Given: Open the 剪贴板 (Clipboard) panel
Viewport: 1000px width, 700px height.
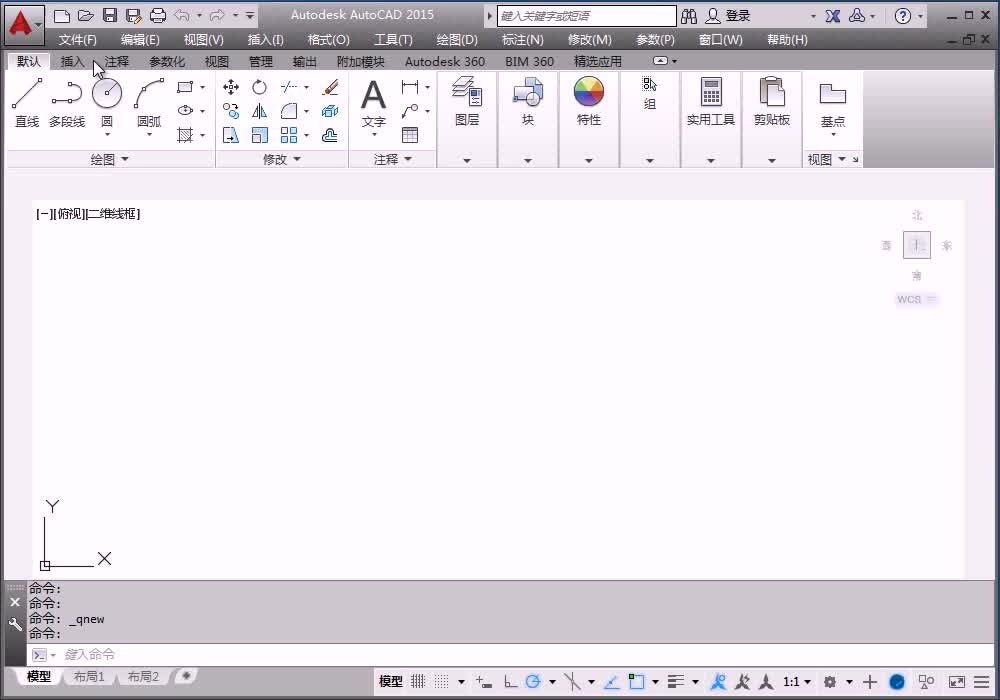Looking at the screenshot, I should click(x=772, y=101).
